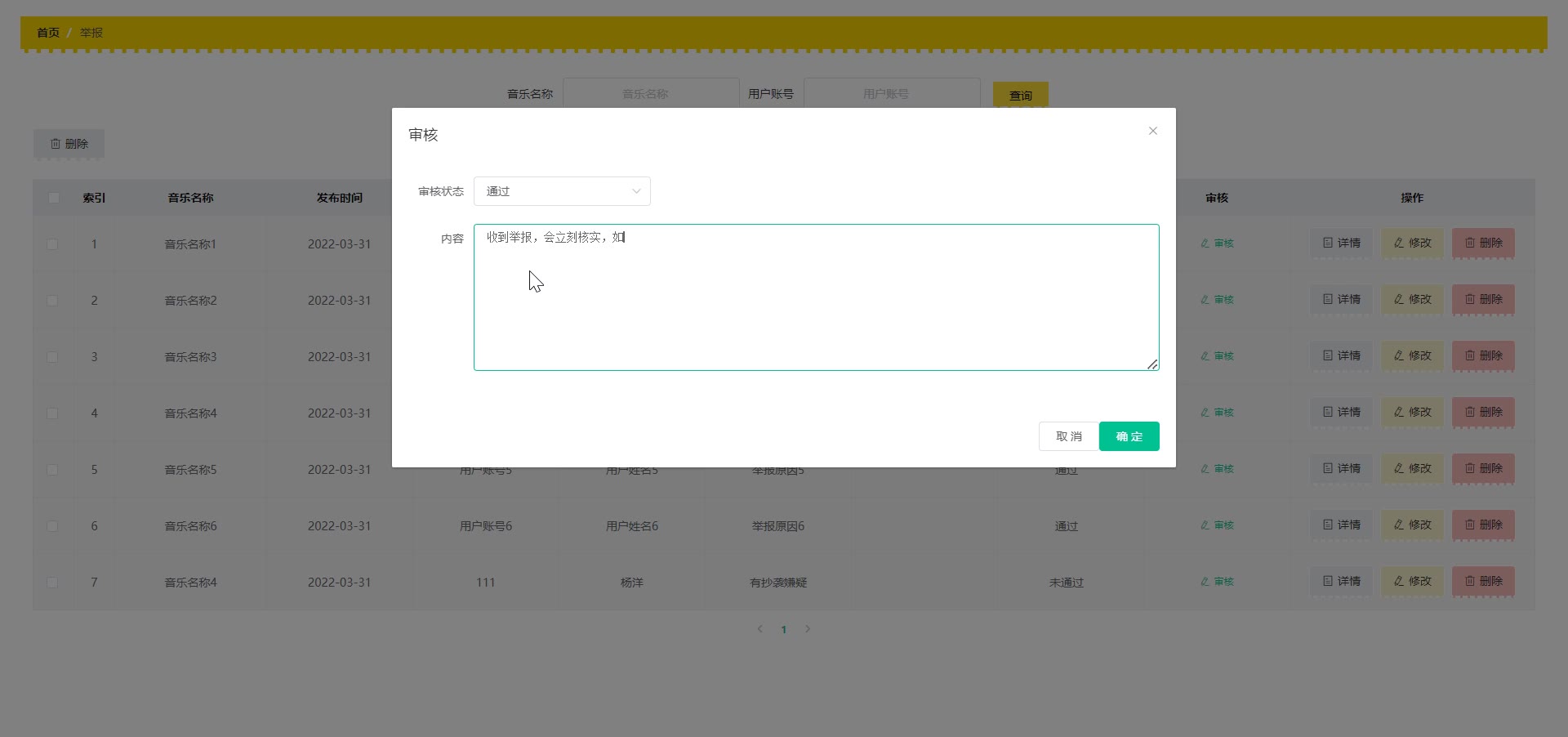Go to 首页 in the breadcrumb

click(48, 33)
